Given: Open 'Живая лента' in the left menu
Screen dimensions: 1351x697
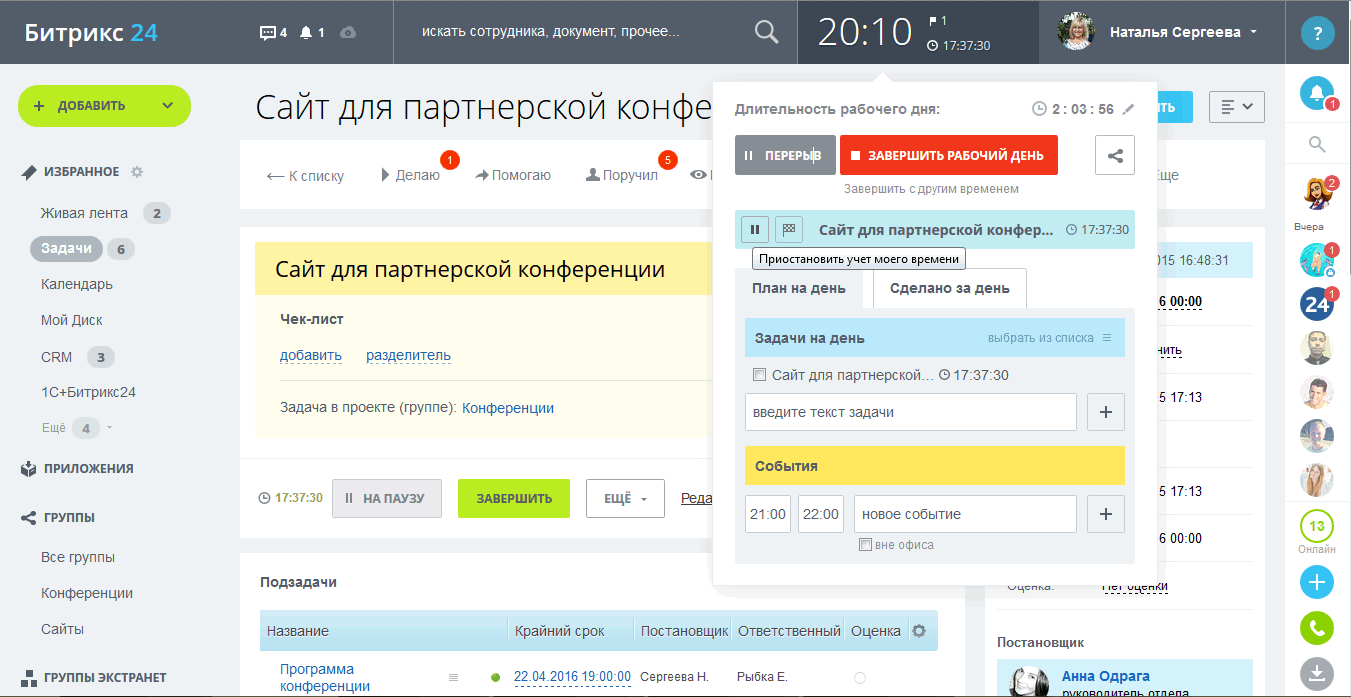Looking at the screenshot, I should (84, 212).
